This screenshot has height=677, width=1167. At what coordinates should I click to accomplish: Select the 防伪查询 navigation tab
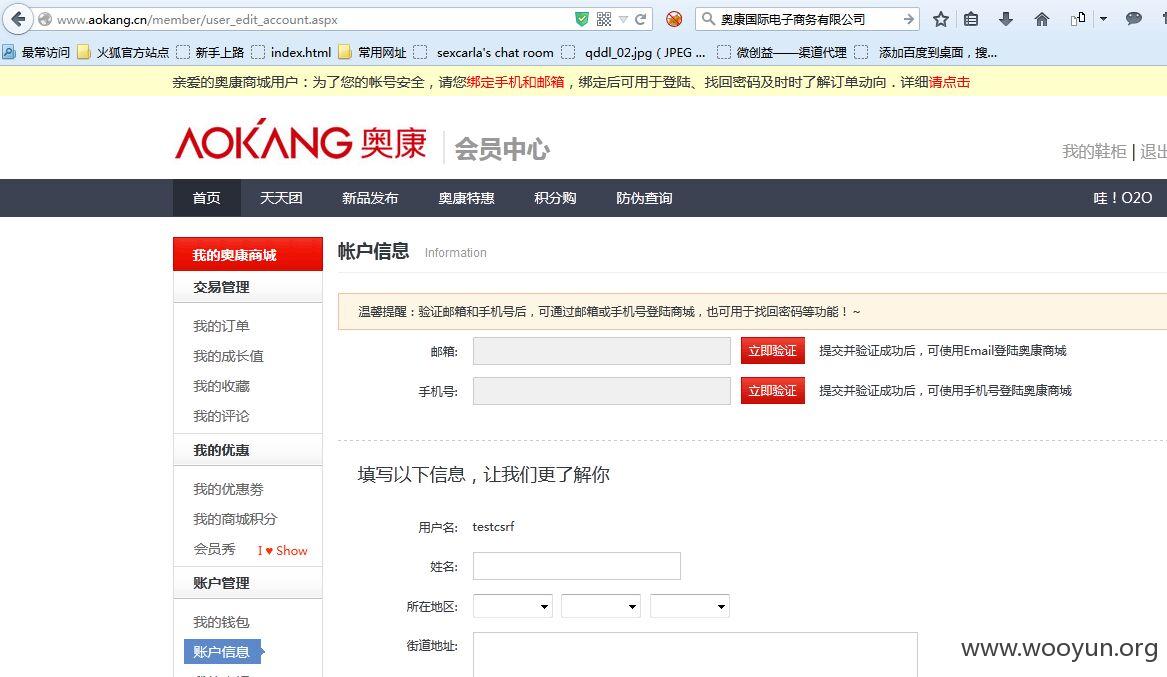[644, 198]
